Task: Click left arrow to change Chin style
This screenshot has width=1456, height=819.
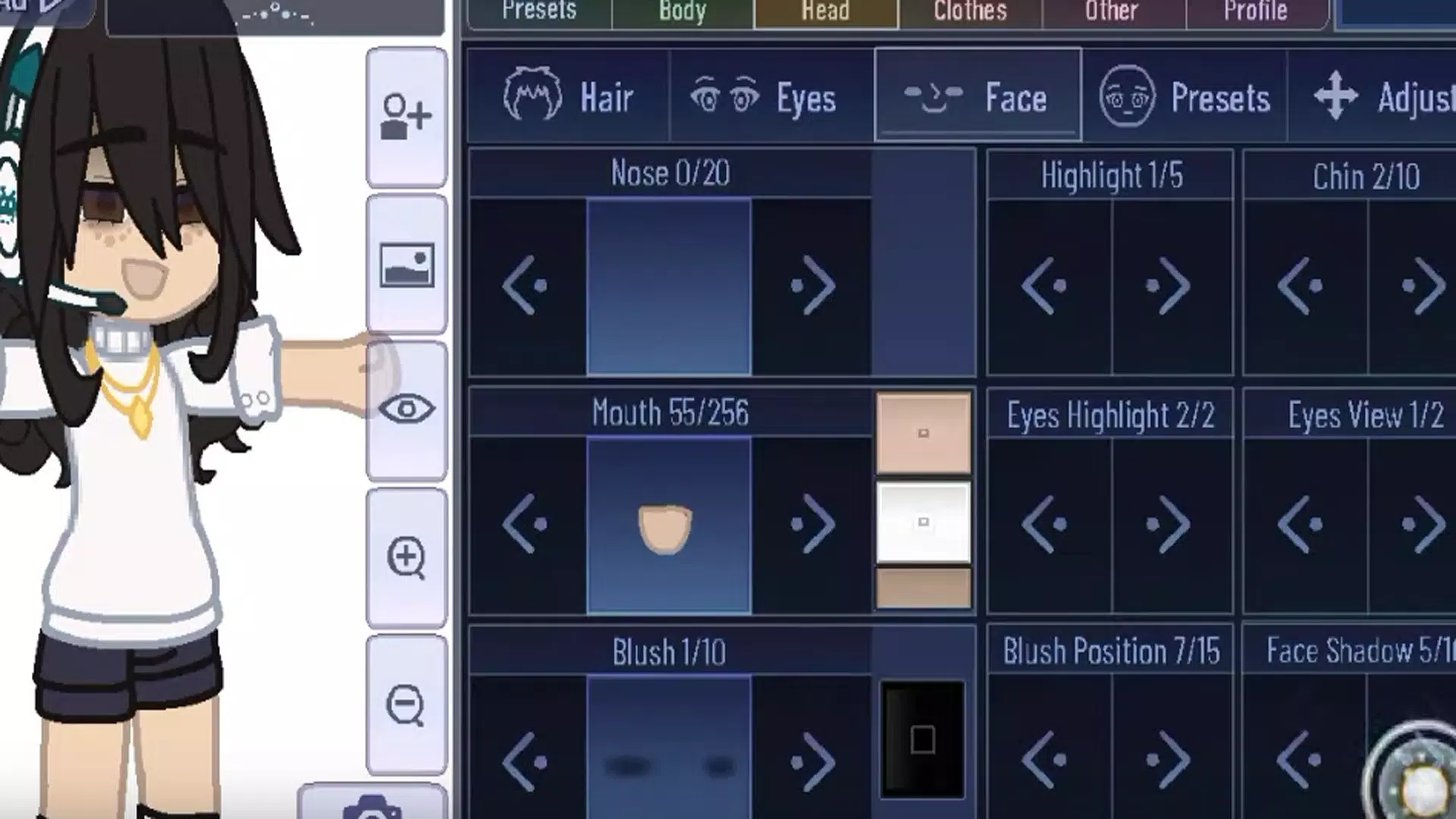Action: pyautogui.click(x=1303, y=287)
